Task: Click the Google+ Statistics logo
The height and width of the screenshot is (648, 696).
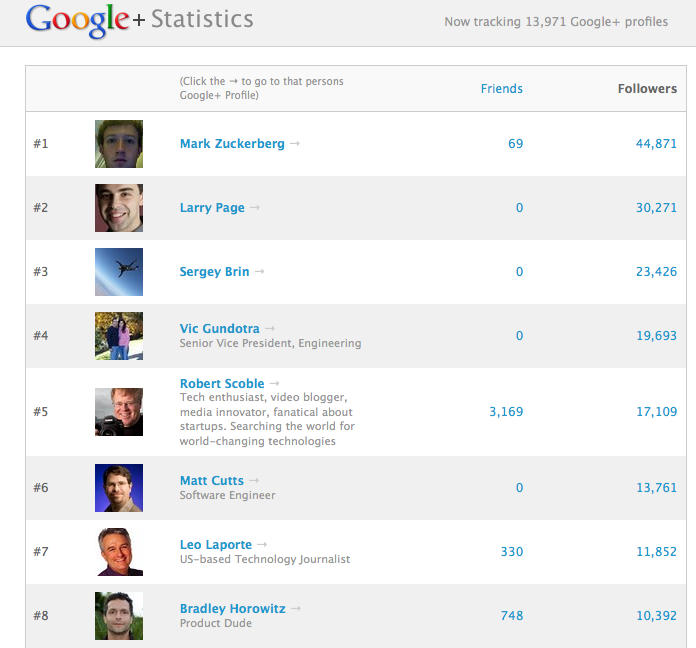Action: 140,19
